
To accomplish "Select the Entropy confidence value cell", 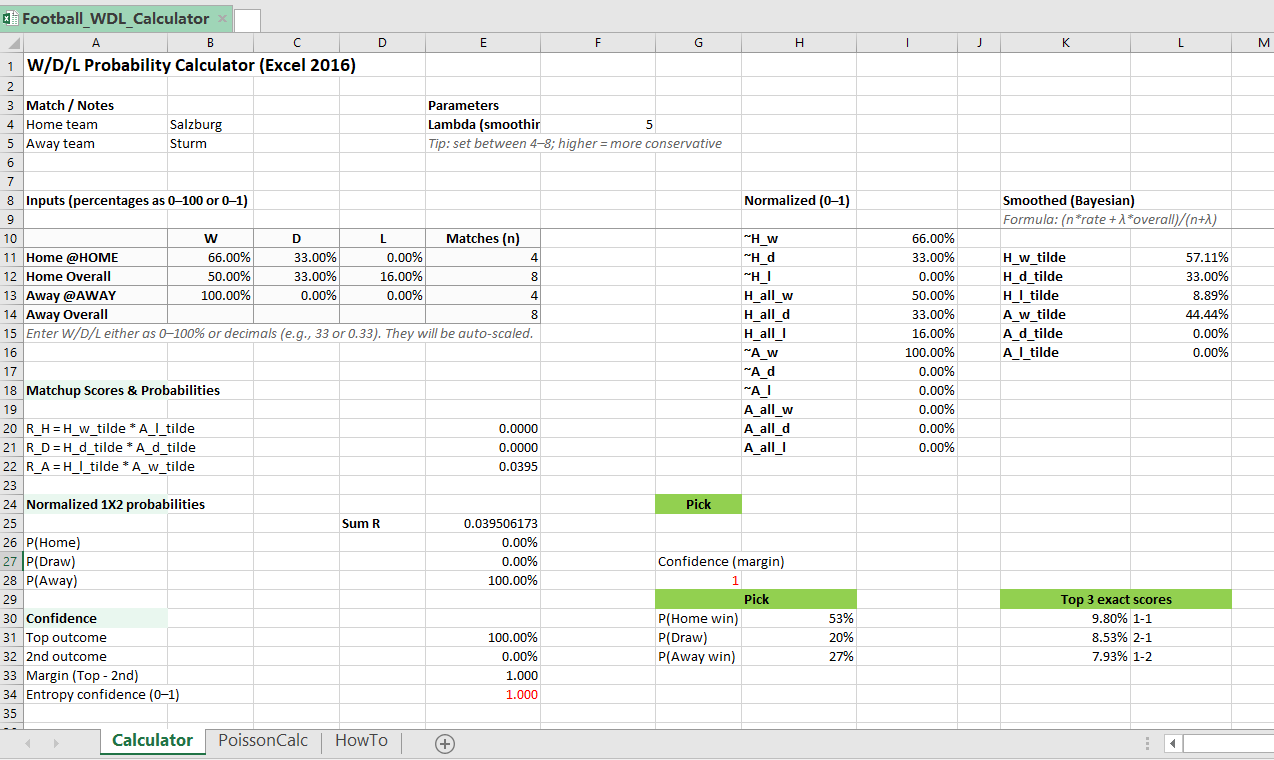I will 483,694.
